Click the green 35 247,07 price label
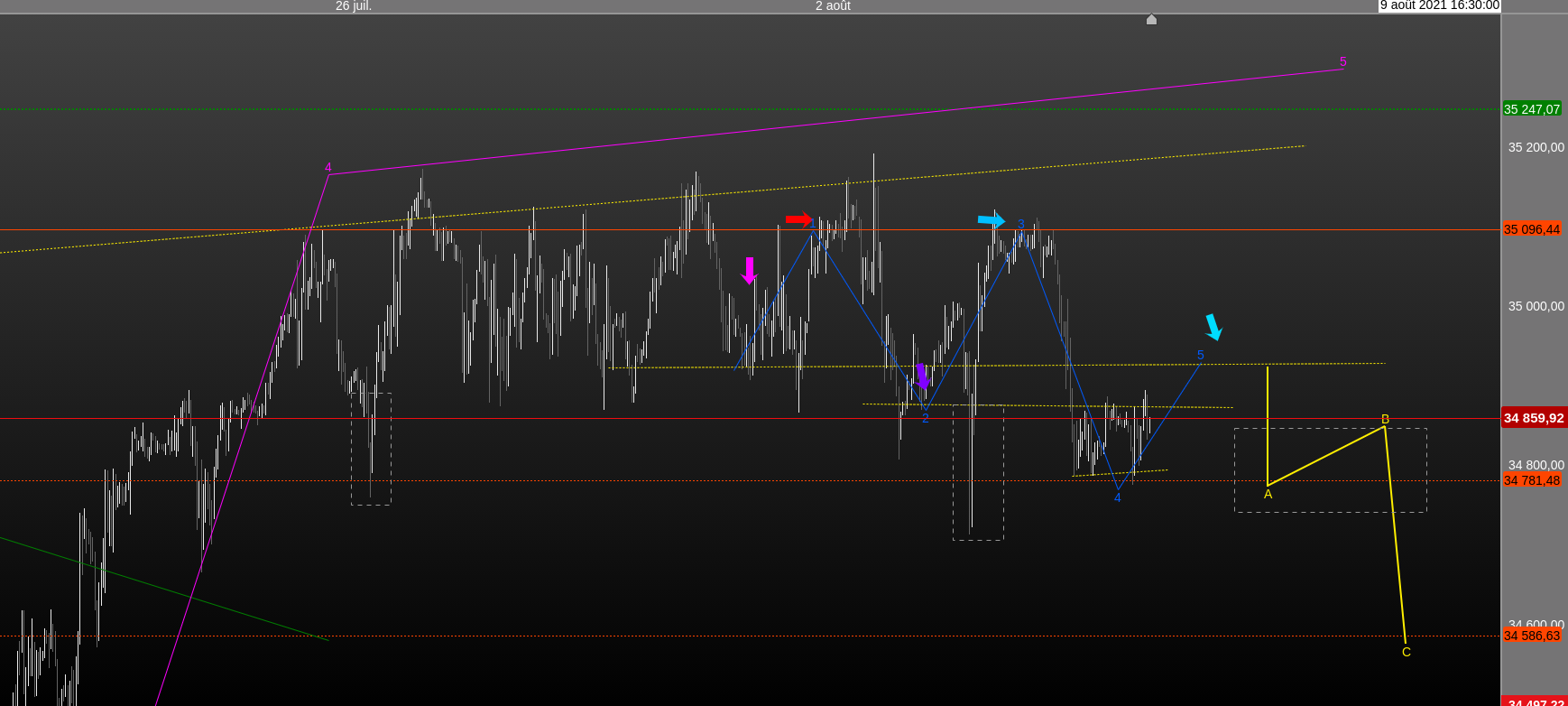 tap(1532, 109)
